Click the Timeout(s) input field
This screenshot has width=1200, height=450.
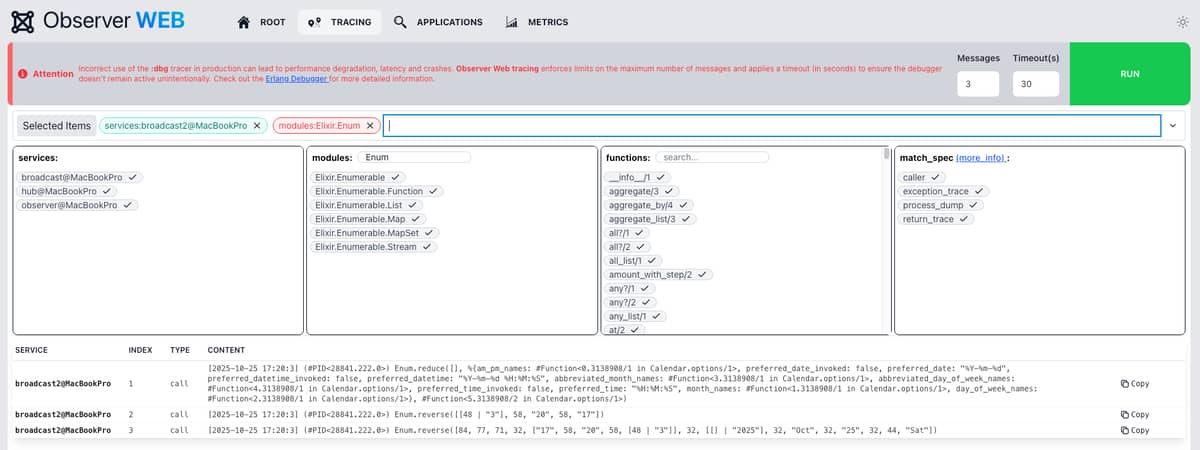pyautogui.click(x=1035, y=86)
